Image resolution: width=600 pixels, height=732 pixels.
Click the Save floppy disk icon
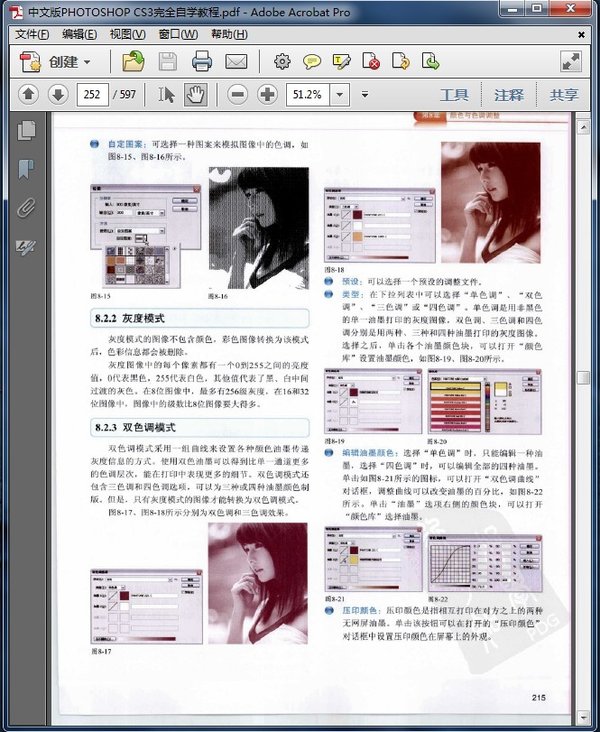168,61
